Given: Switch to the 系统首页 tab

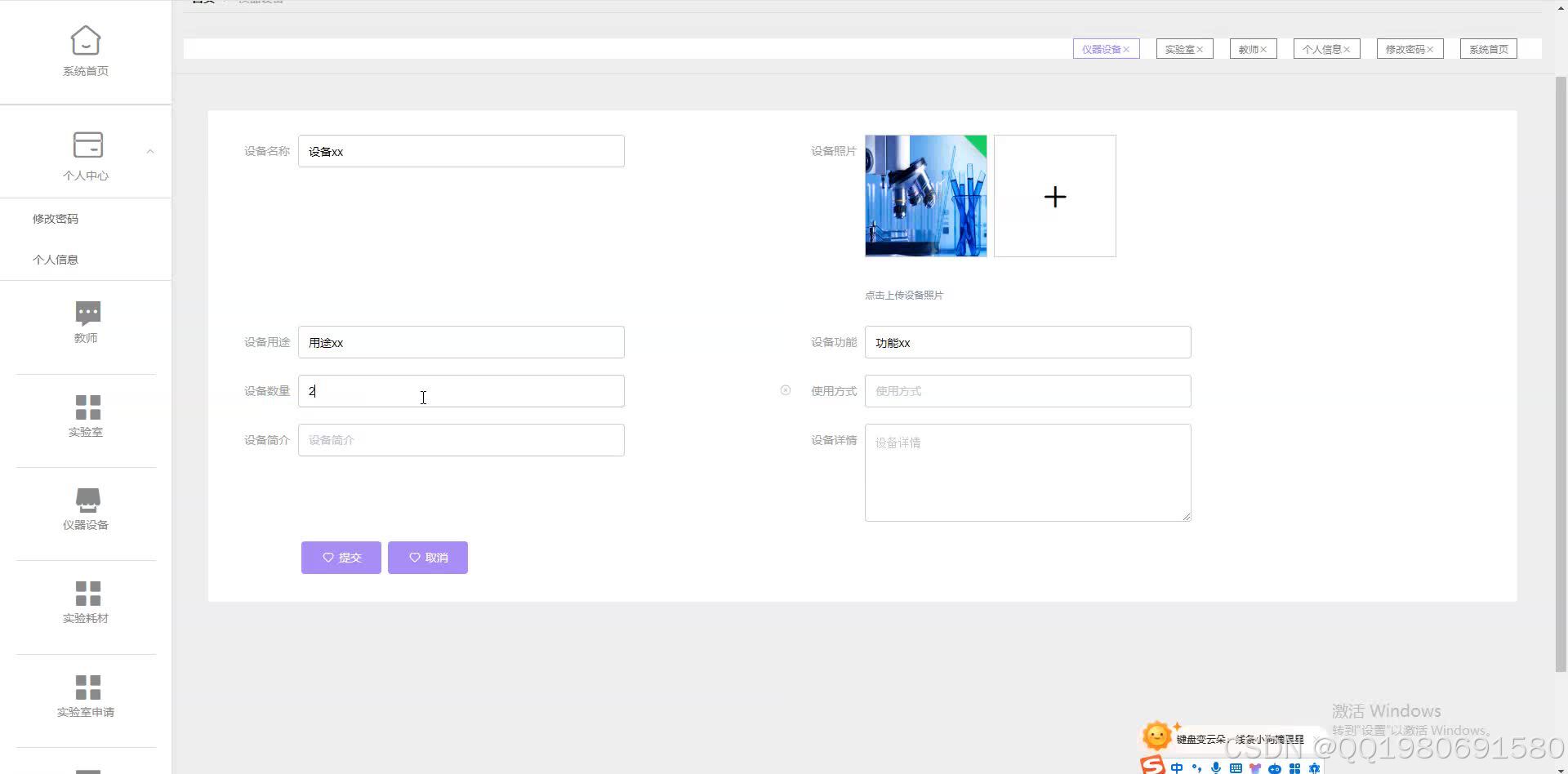Looking at the screenshot, I should (1488, 49).
